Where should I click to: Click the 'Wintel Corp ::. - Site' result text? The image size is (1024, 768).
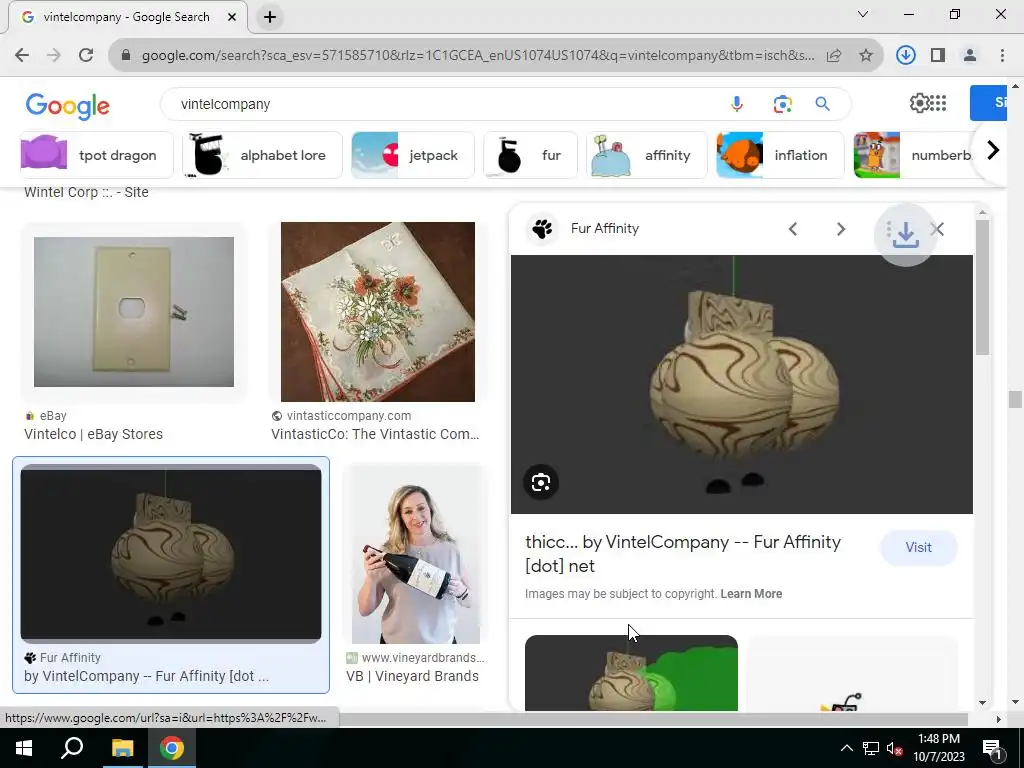coord(86,192)
